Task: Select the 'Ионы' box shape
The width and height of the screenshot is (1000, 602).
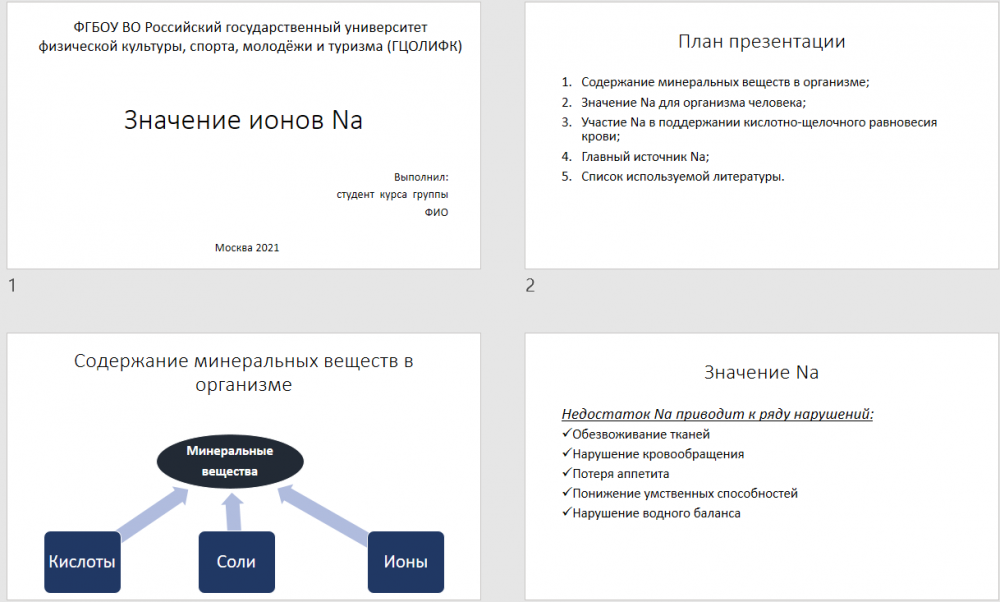Action: 405,561
